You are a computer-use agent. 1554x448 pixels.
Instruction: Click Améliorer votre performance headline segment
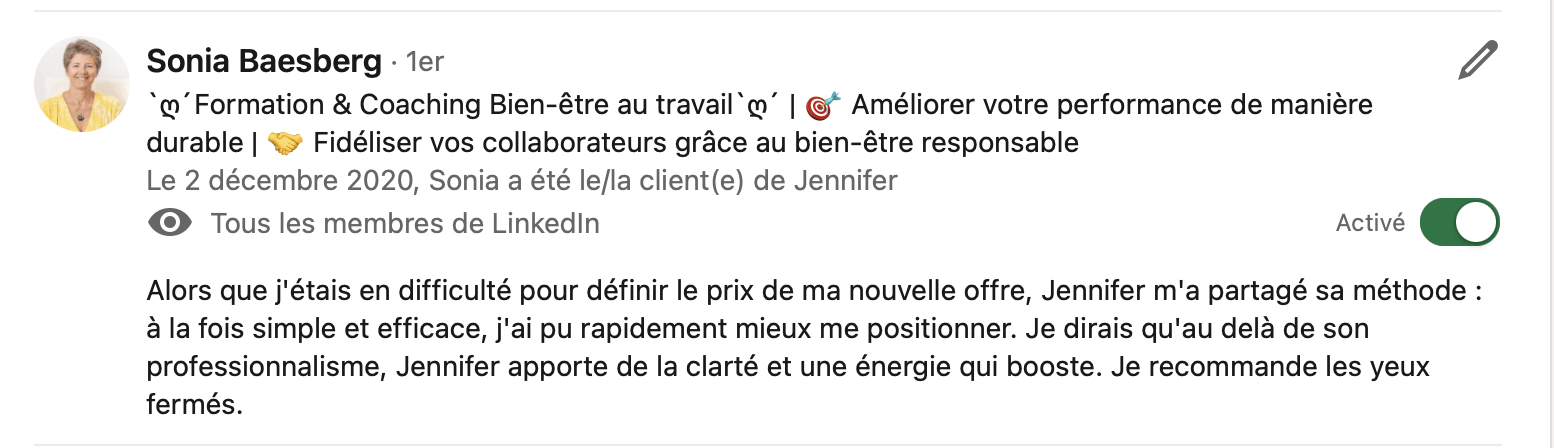(1112, 105)
